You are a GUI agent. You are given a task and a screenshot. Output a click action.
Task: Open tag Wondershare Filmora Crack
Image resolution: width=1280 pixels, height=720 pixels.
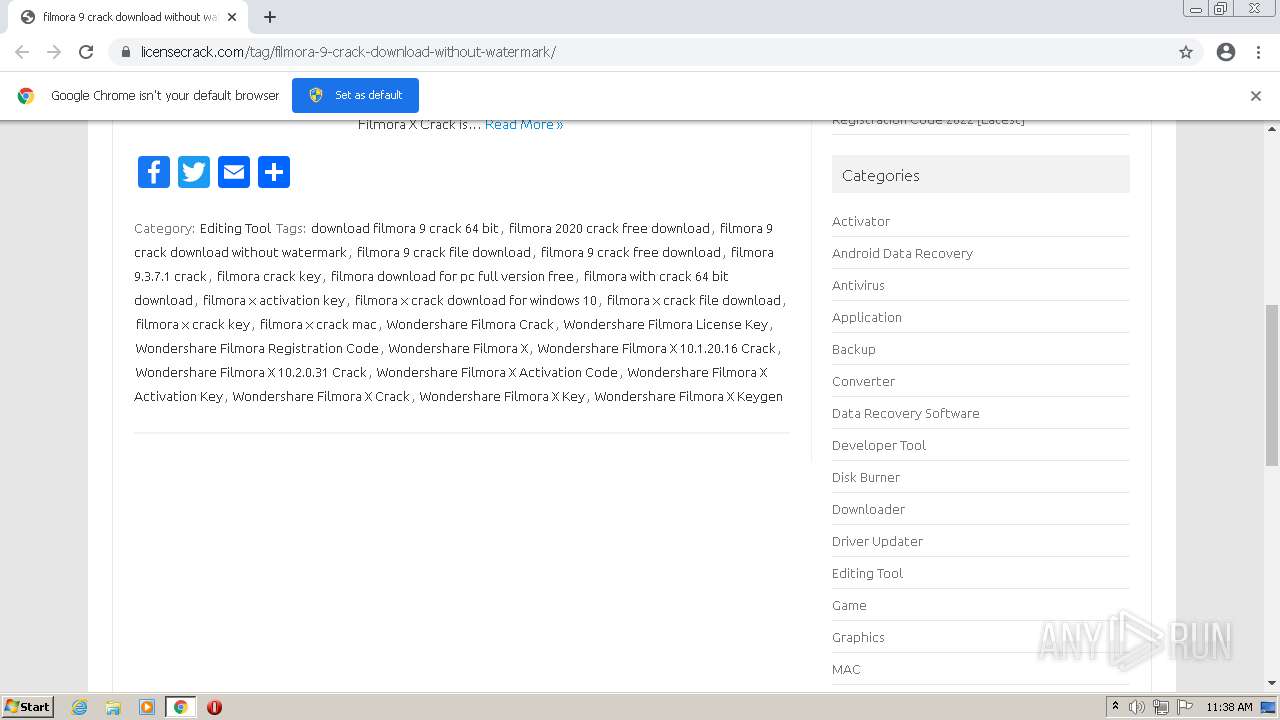[x=470, y=324]
